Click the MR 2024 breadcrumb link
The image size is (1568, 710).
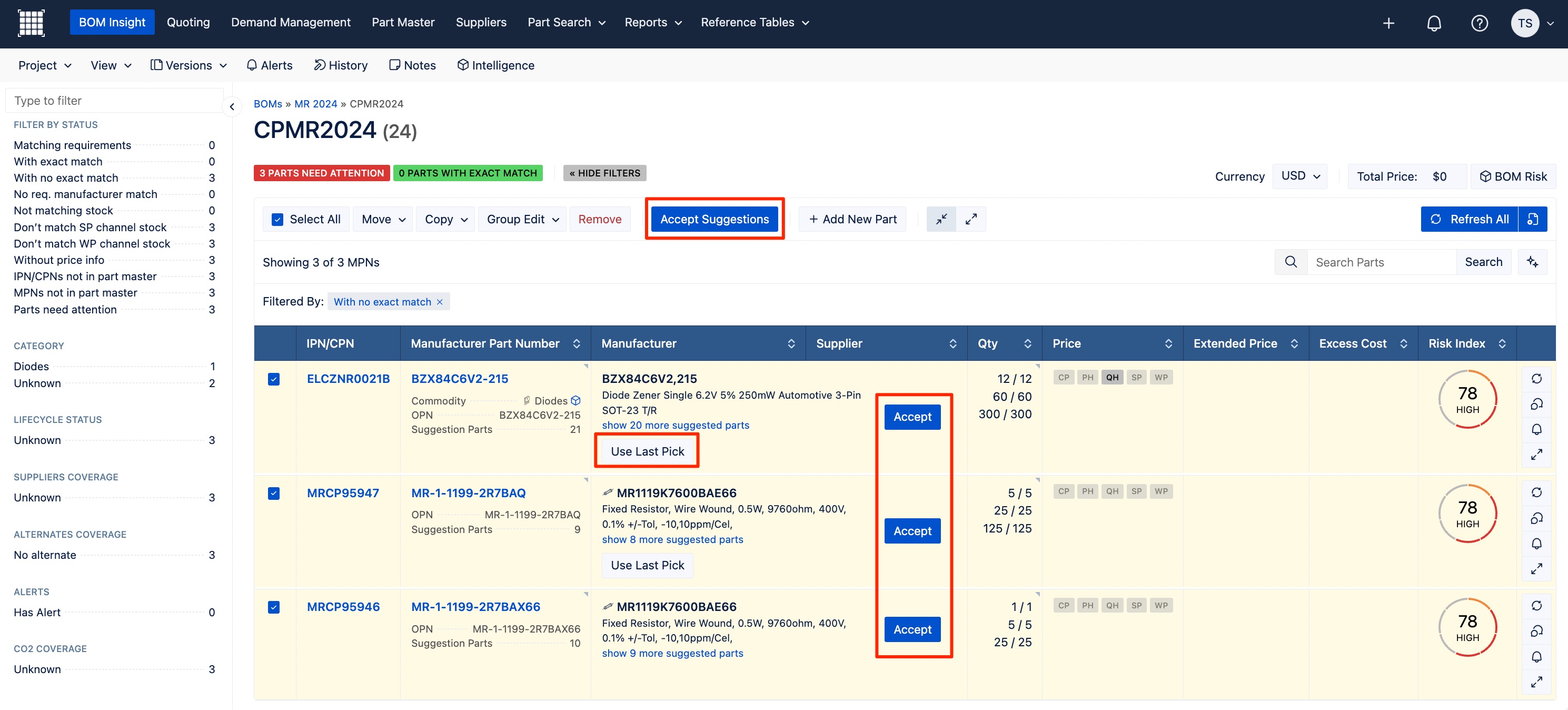(315, 104)
